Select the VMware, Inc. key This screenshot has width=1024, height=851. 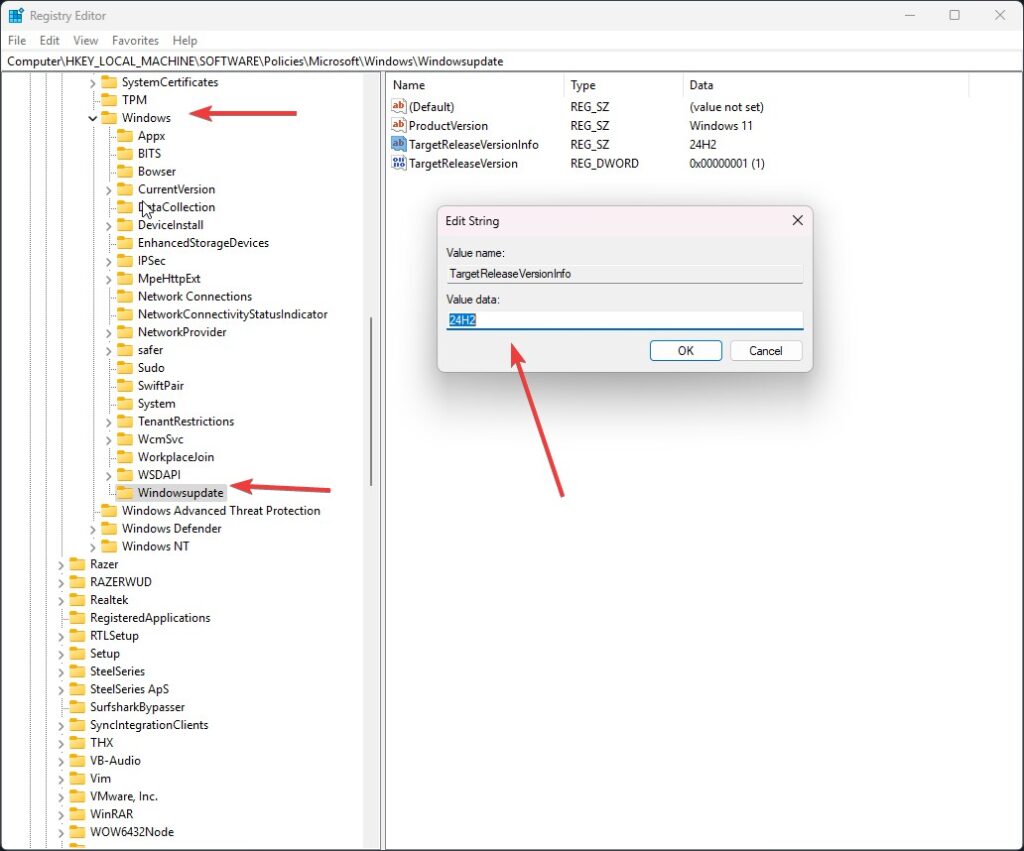123,796
